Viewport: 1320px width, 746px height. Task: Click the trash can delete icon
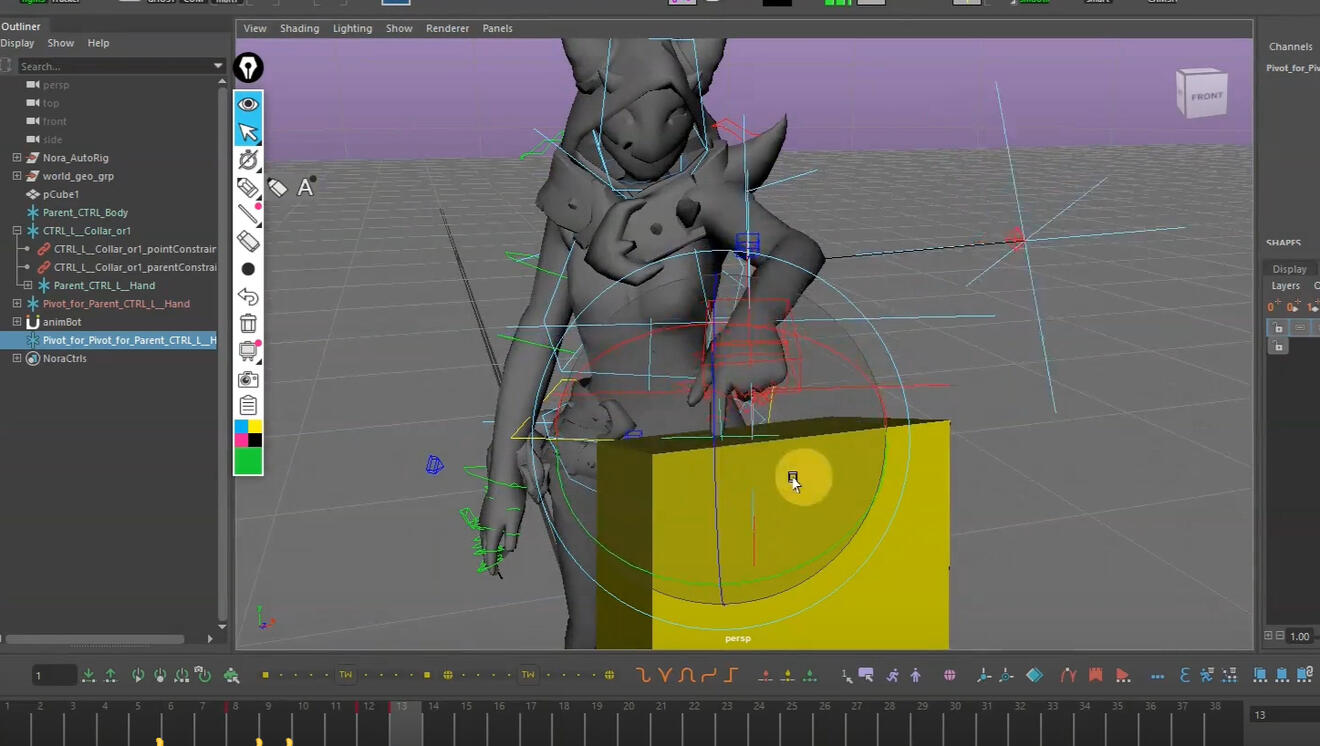(x=248, y=323)
